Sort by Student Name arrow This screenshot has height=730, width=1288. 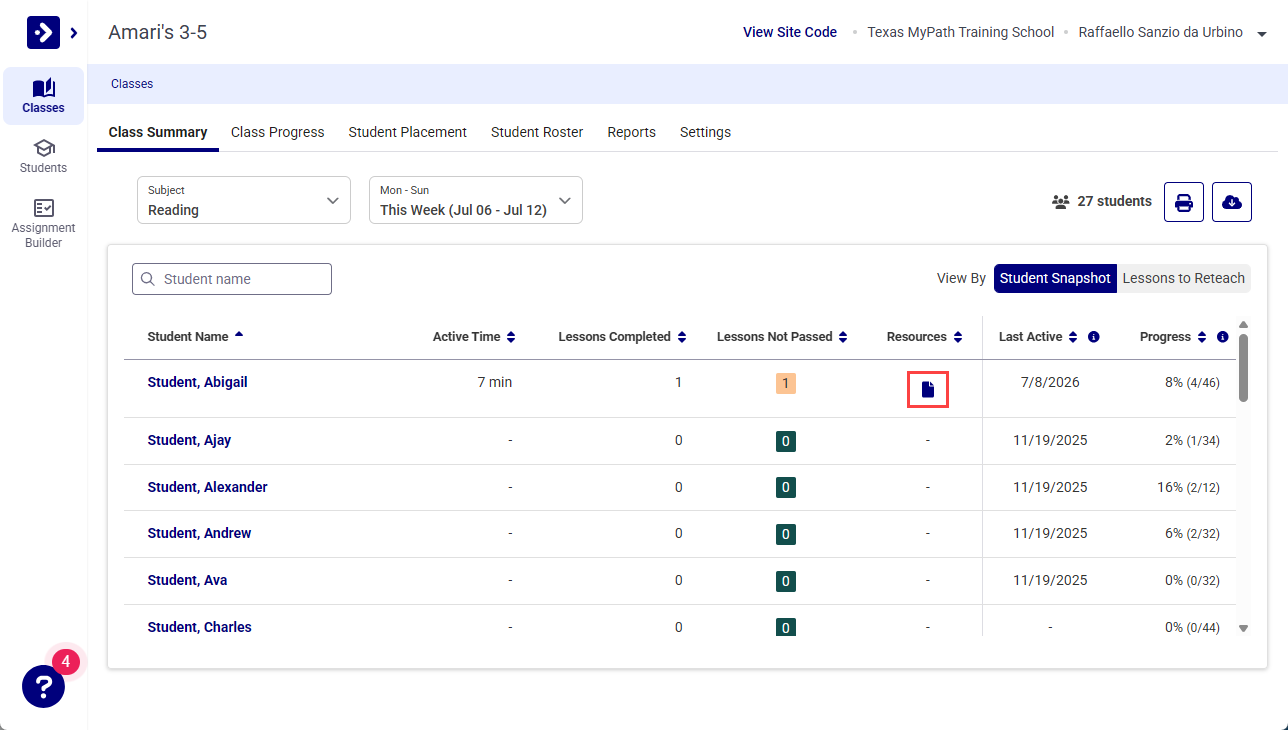(239, 335)
